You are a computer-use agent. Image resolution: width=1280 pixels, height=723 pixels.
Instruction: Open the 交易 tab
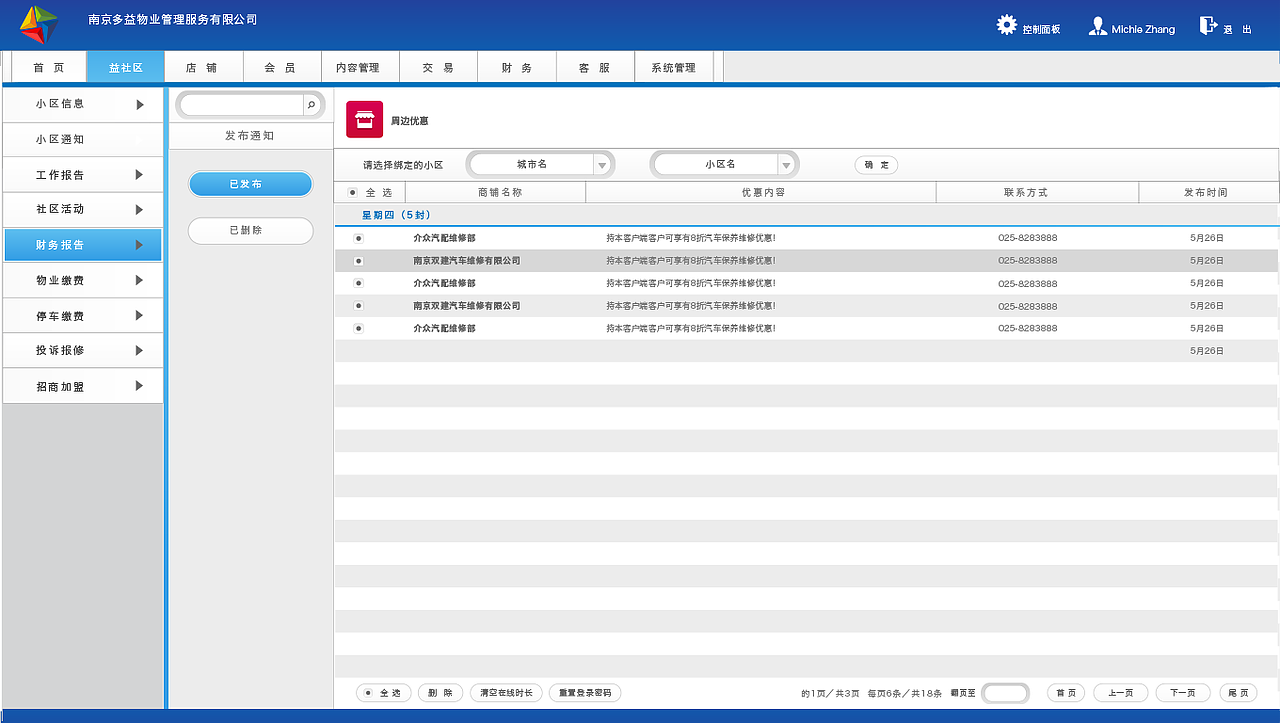(438, 67)
